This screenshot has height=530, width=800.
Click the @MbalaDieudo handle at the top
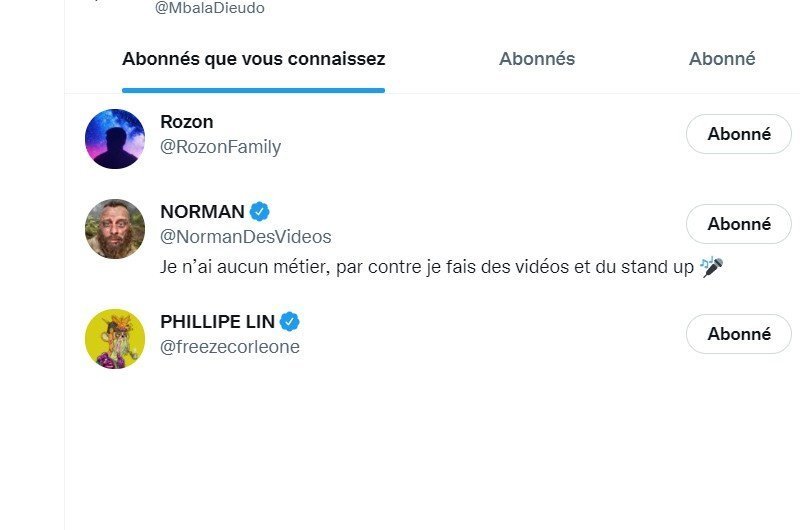pyautogui.click(x=209, y=8)
